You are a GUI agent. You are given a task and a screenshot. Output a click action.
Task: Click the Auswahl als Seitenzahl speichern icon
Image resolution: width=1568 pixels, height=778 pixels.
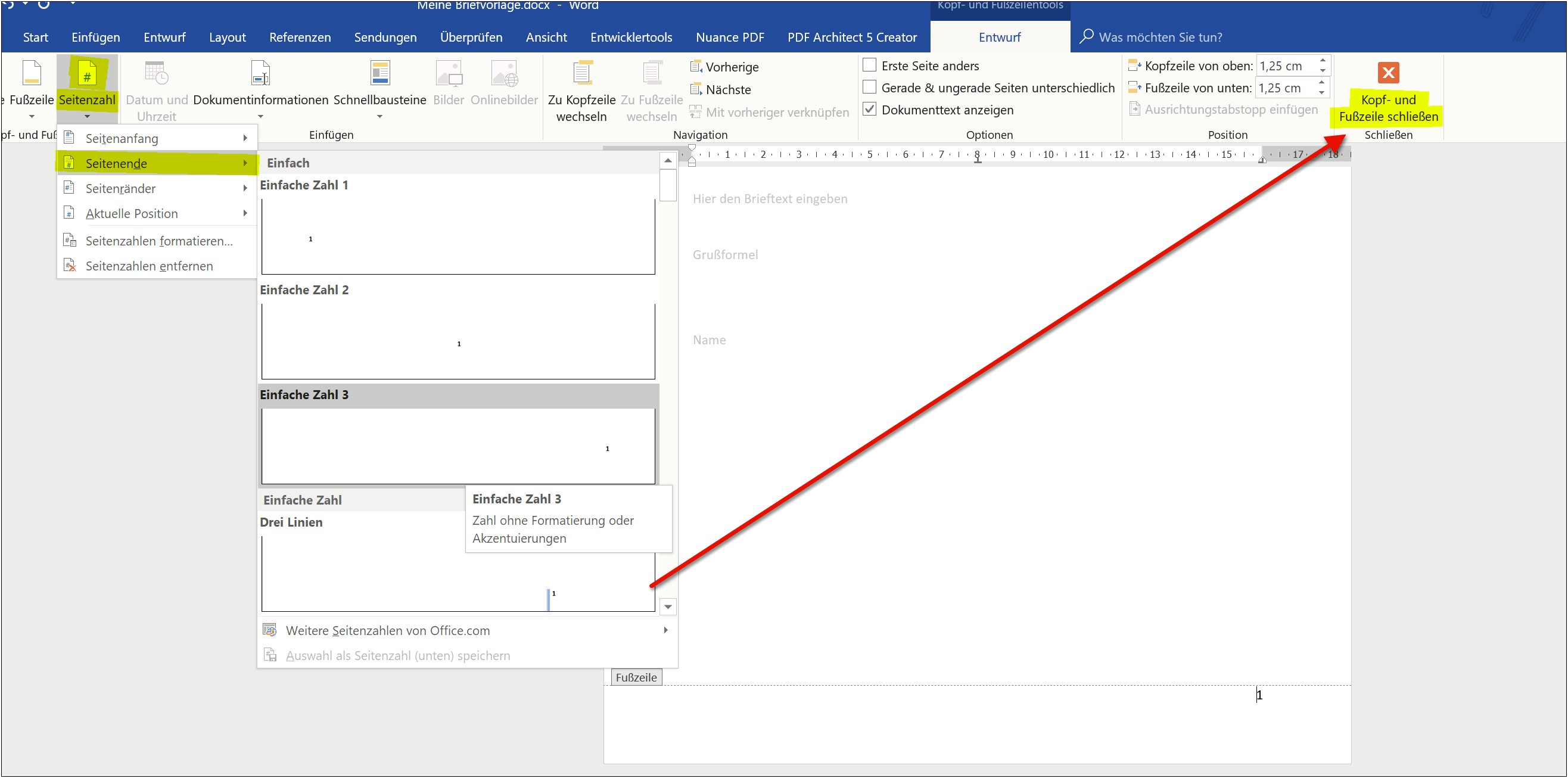coord(270,655)
